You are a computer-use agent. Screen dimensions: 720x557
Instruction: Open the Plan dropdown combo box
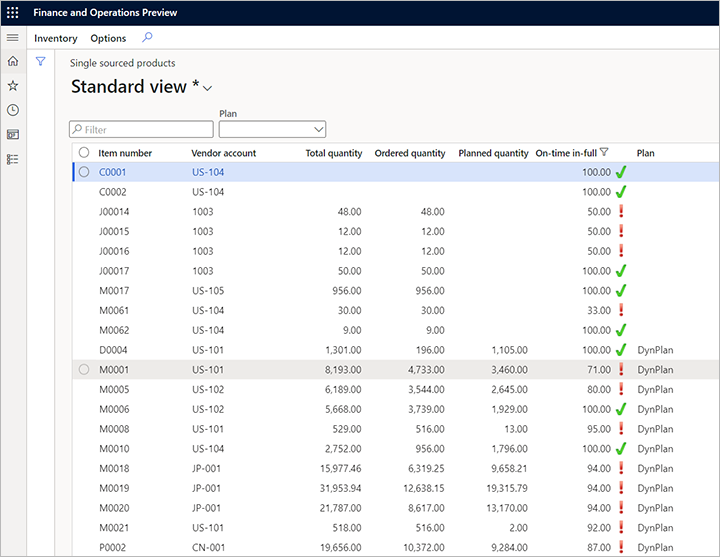coord(272,129)
